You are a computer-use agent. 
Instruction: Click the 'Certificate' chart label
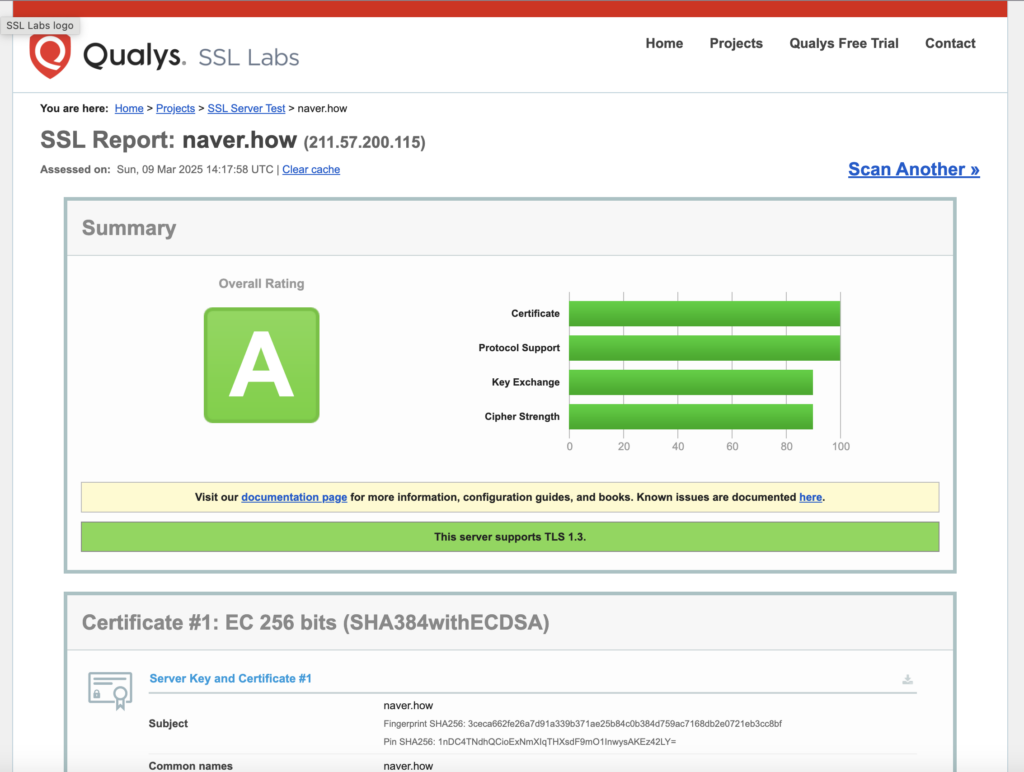point(535,314)
